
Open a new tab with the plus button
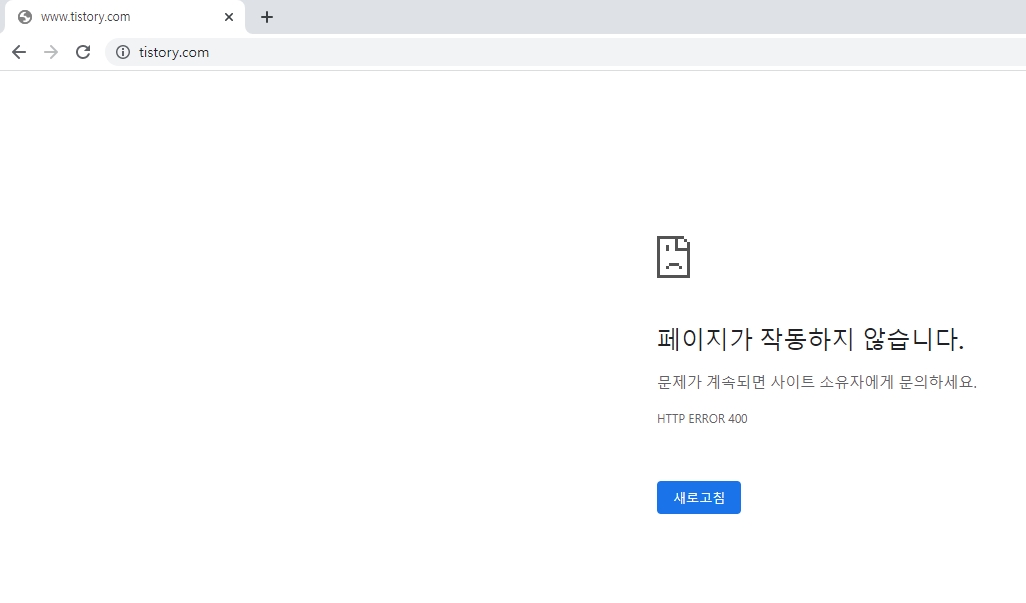[x=266, y=16]
